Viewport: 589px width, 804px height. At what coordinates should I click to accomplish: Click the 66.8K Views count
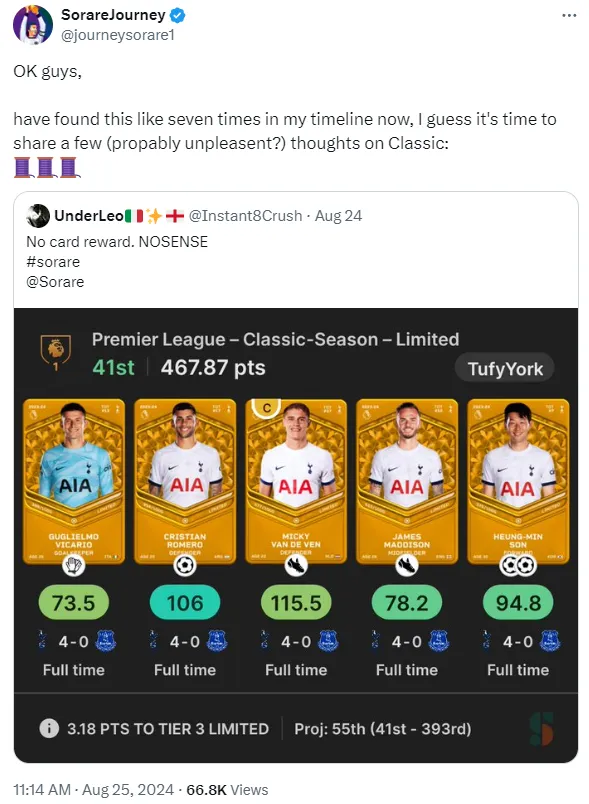click(x=227, y=789)
